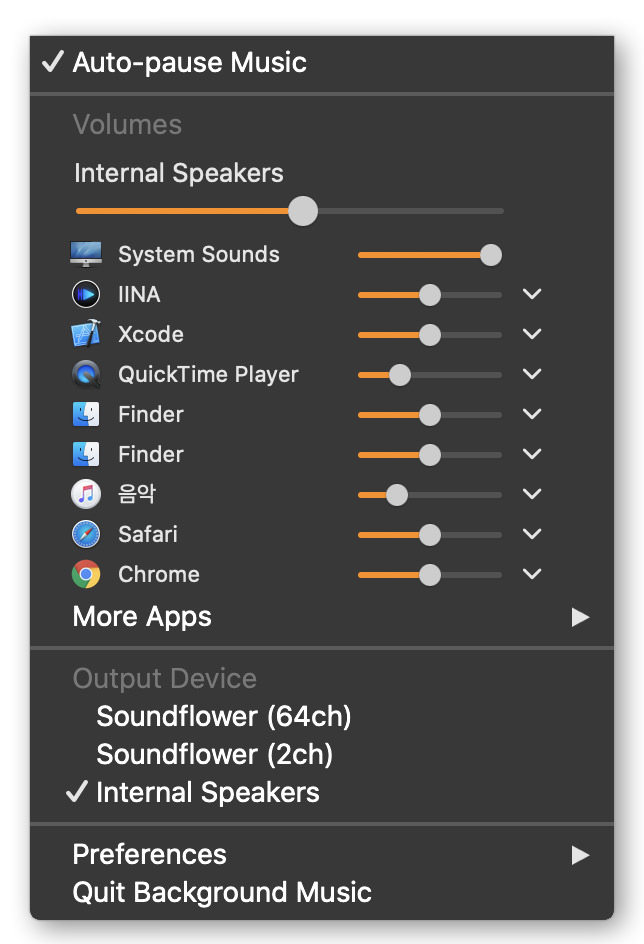Image resolution: width=644 pixels, height=944 pixels.
Task: Open the More Apps submenu
Action: (x=322, y=617)
